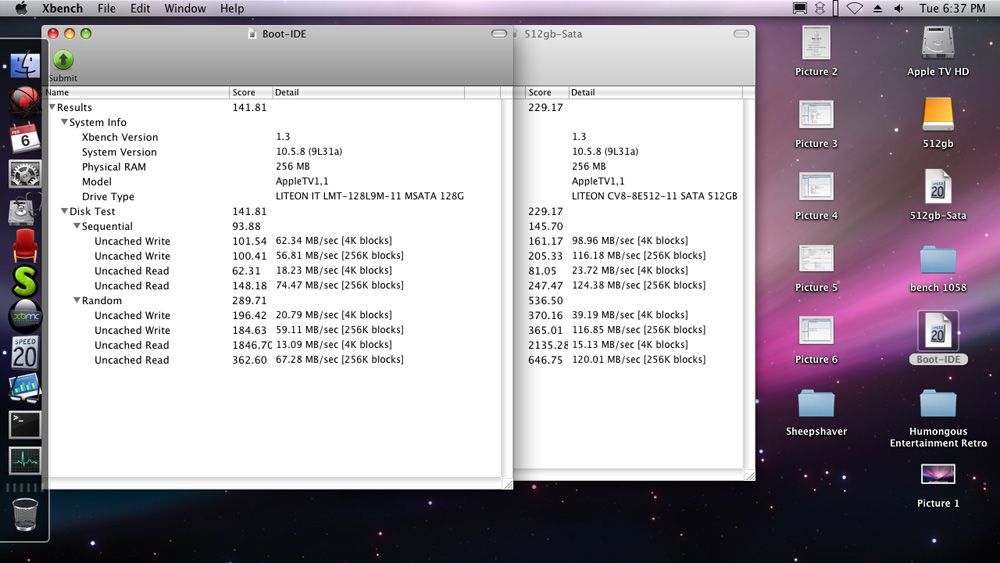This screenshot has height=563, width=1000.
Task: Click the Tue 6:37 PM clock
Action: coord(952,8)
